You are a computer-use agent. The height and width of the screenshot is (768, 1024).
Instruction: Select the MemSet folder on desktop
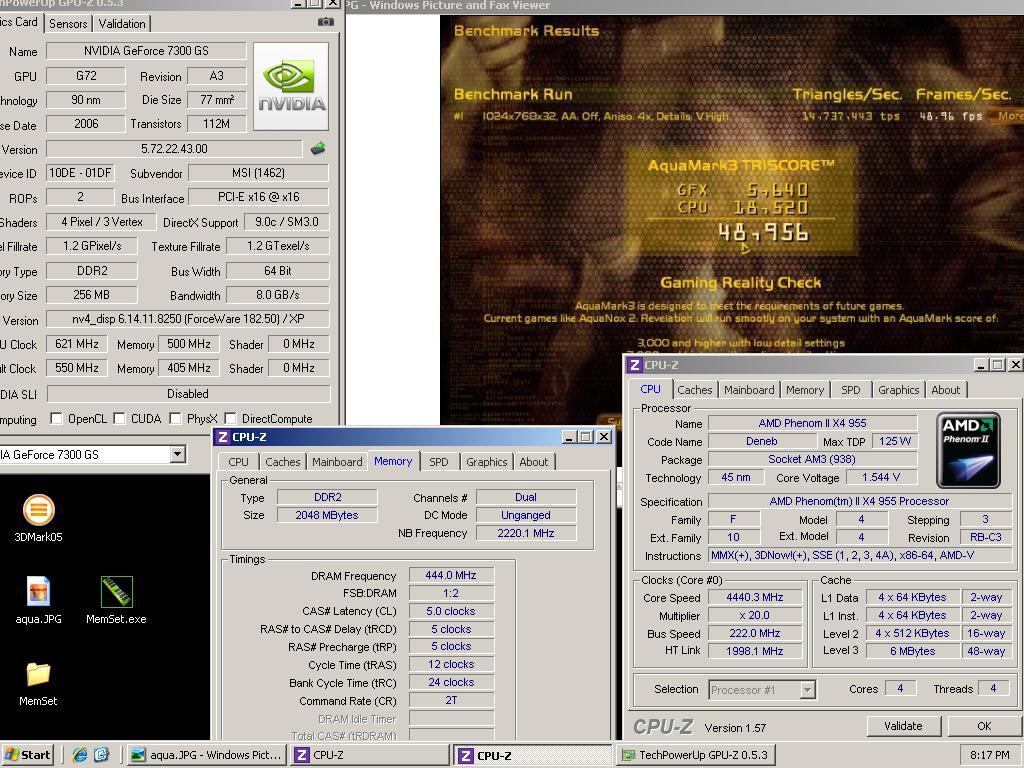tap(38, 674)
